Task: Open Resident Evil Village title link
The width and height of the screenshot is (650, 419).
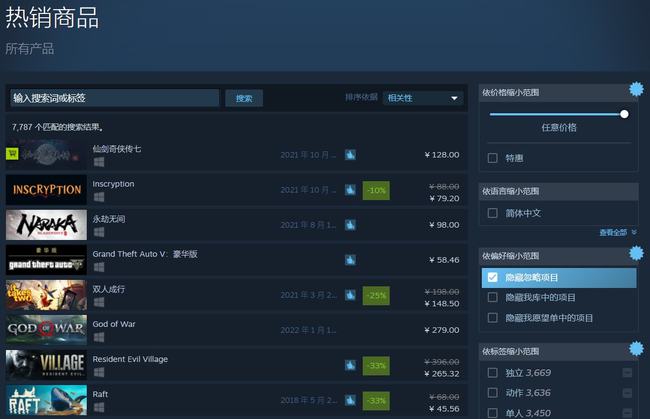Action: click(130, 359)
